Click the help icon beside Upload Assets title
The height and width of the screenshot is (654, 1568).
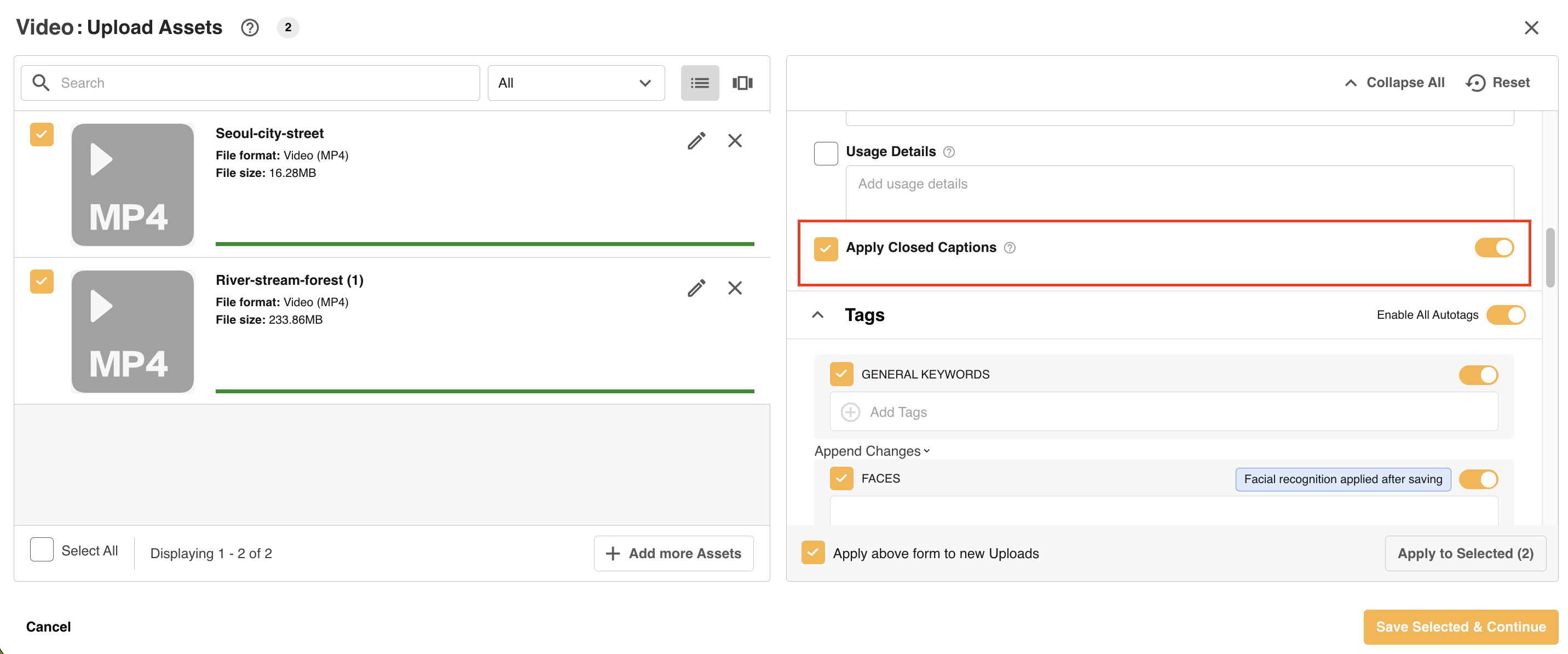pyautogui.click(x=250, y=28)
